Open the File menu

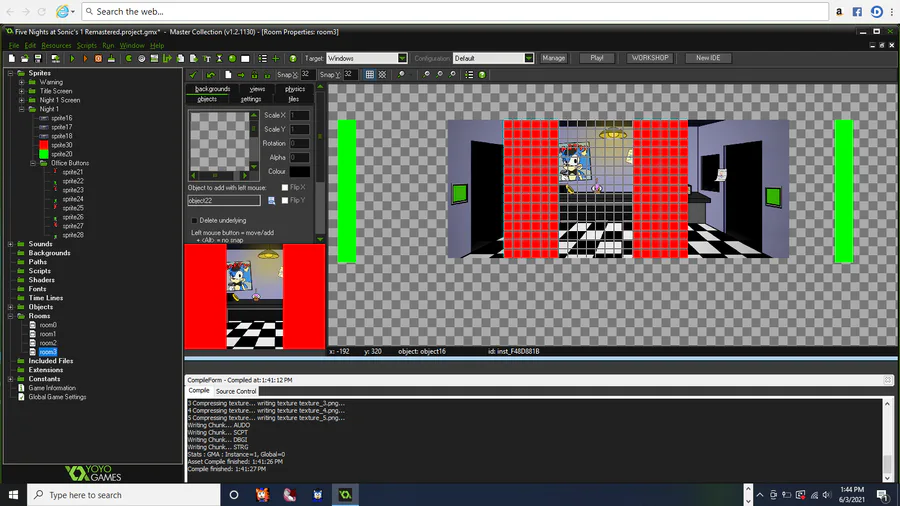pyautogui.click(x=14, y=45)
